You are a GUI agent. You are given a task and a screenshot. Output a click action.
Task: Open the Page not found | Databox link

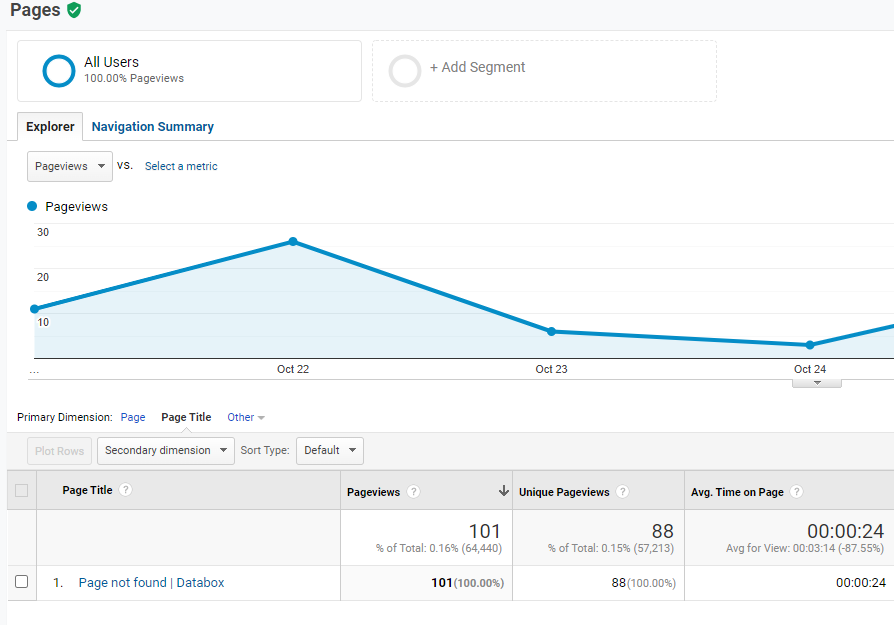click(x=151, y=583)
